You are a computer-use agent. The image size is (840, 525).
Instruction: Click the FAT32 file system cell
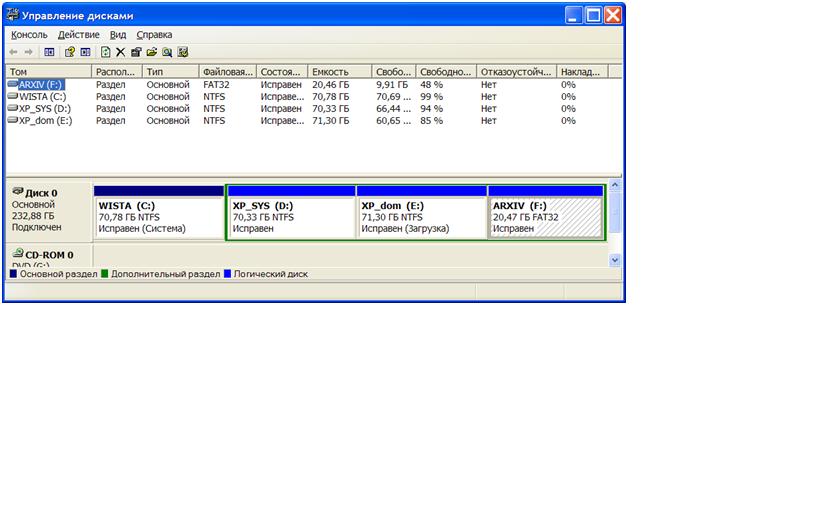coord(216,85)
